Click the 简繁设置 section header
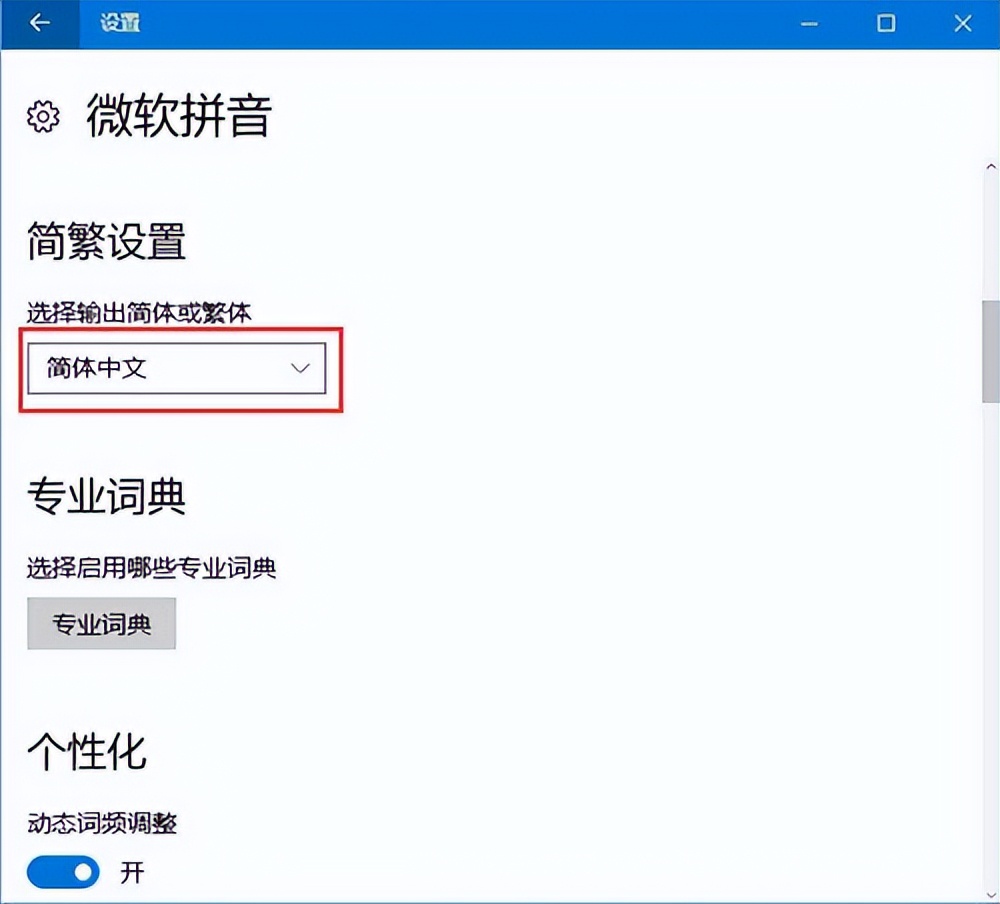1000x904 pixels. click(103, 241)
